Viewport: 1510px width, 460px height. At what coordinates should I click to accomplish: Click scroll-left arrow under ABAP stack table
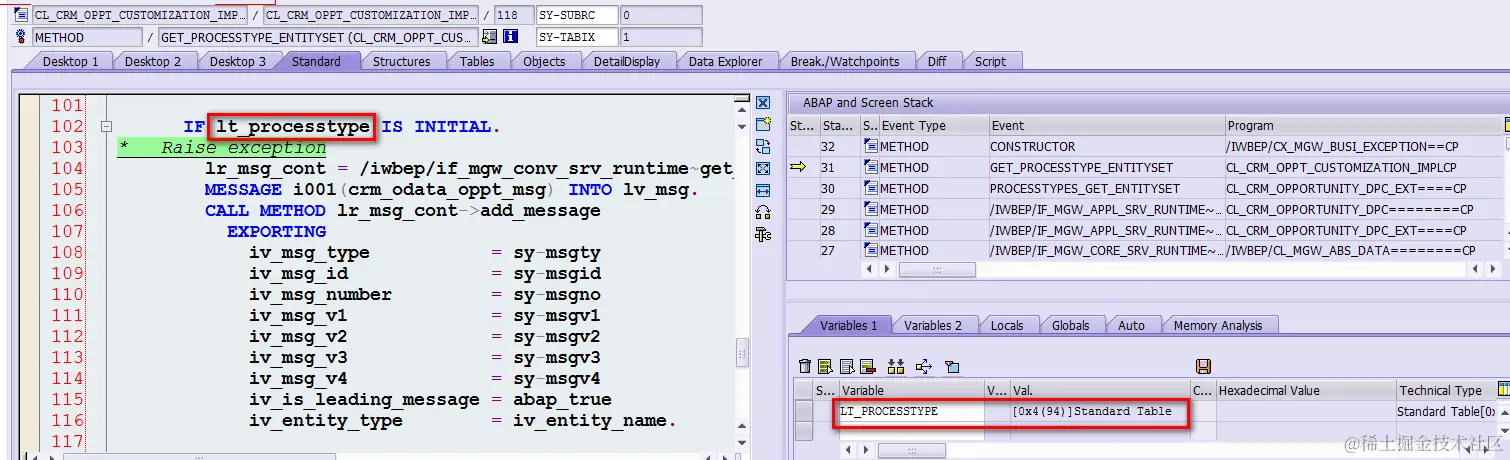pos(868,269)
